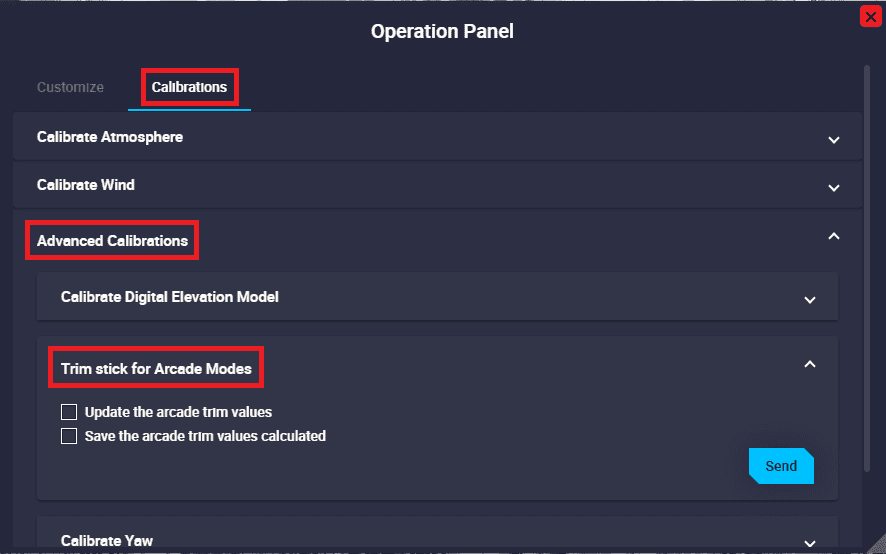Click the Calibrate Wind section title

86,185
